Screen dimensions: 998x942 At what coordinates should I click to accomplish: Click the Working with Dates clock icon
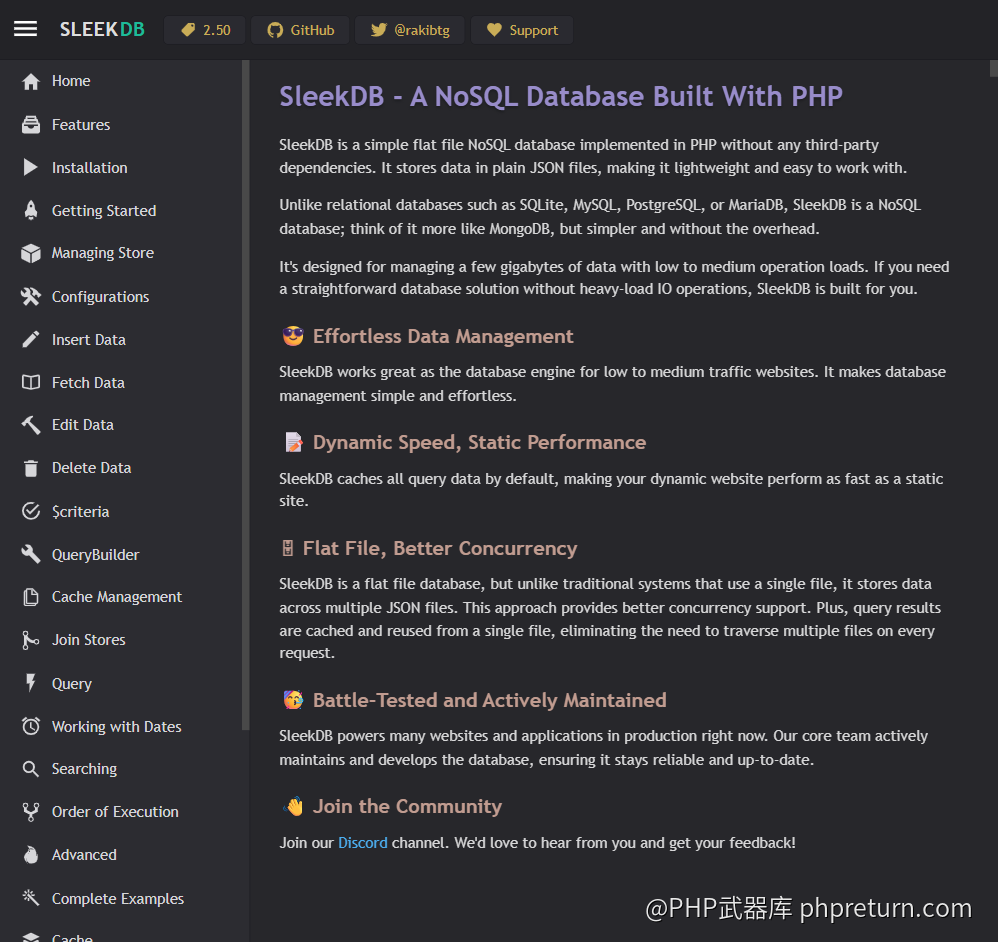point(31,726)
